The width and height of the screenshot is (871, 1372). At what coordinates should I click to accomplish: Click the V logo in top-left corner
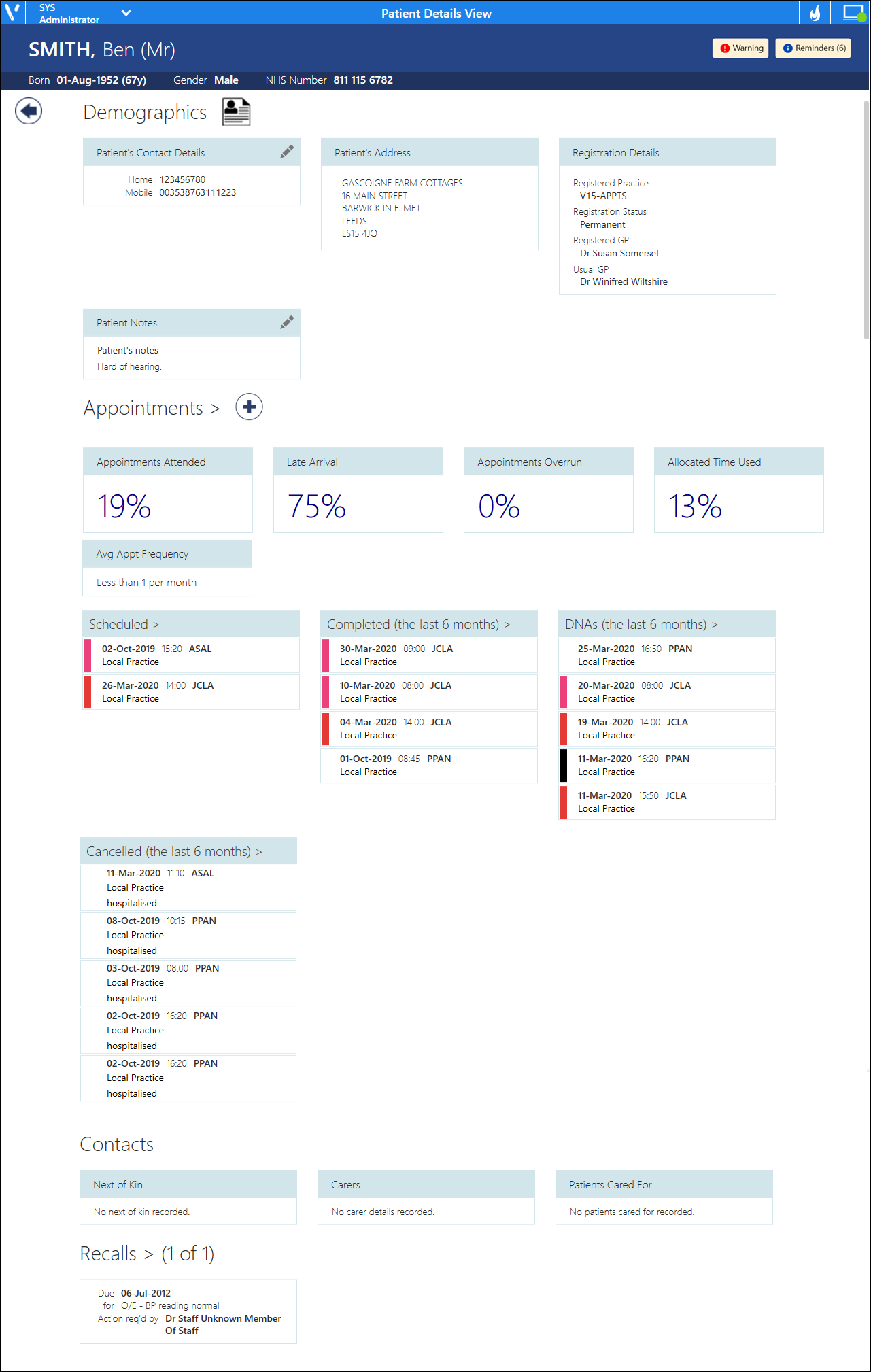(x=12, y=13)
